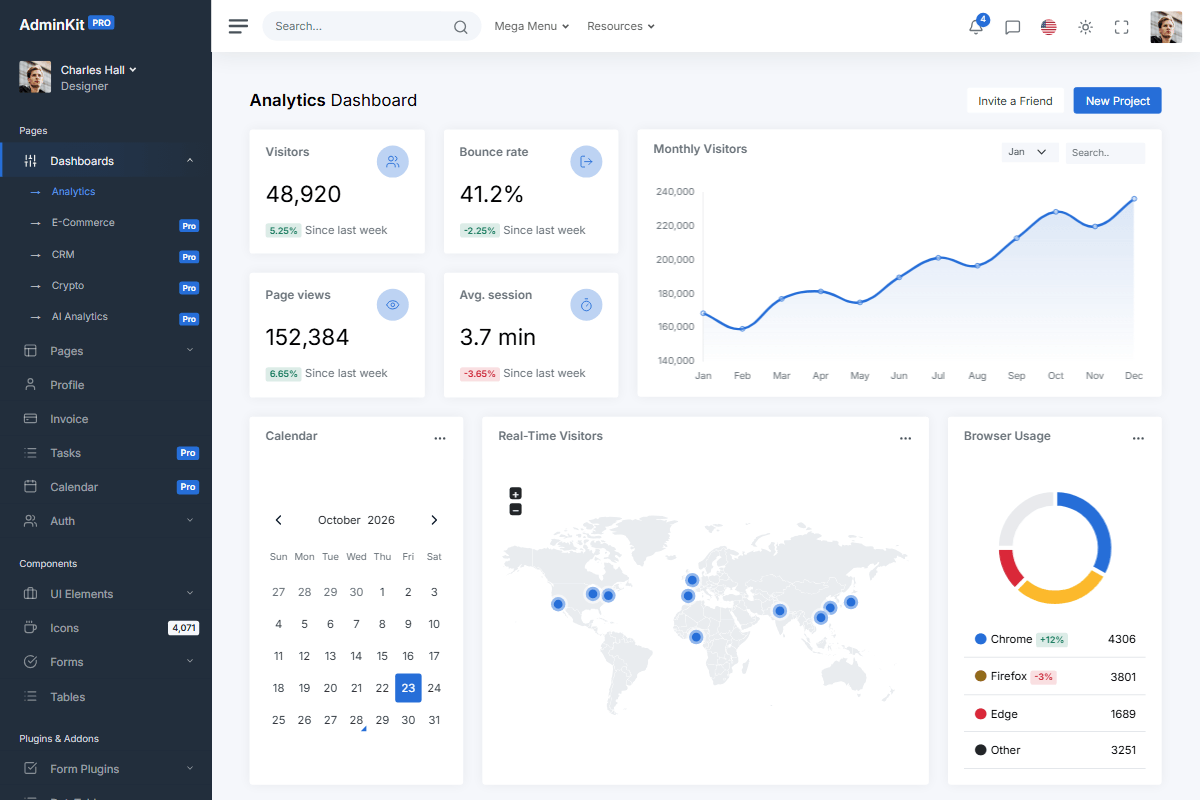Open the CRM dashboard link

pyautogui.click(x=63, y=255)
